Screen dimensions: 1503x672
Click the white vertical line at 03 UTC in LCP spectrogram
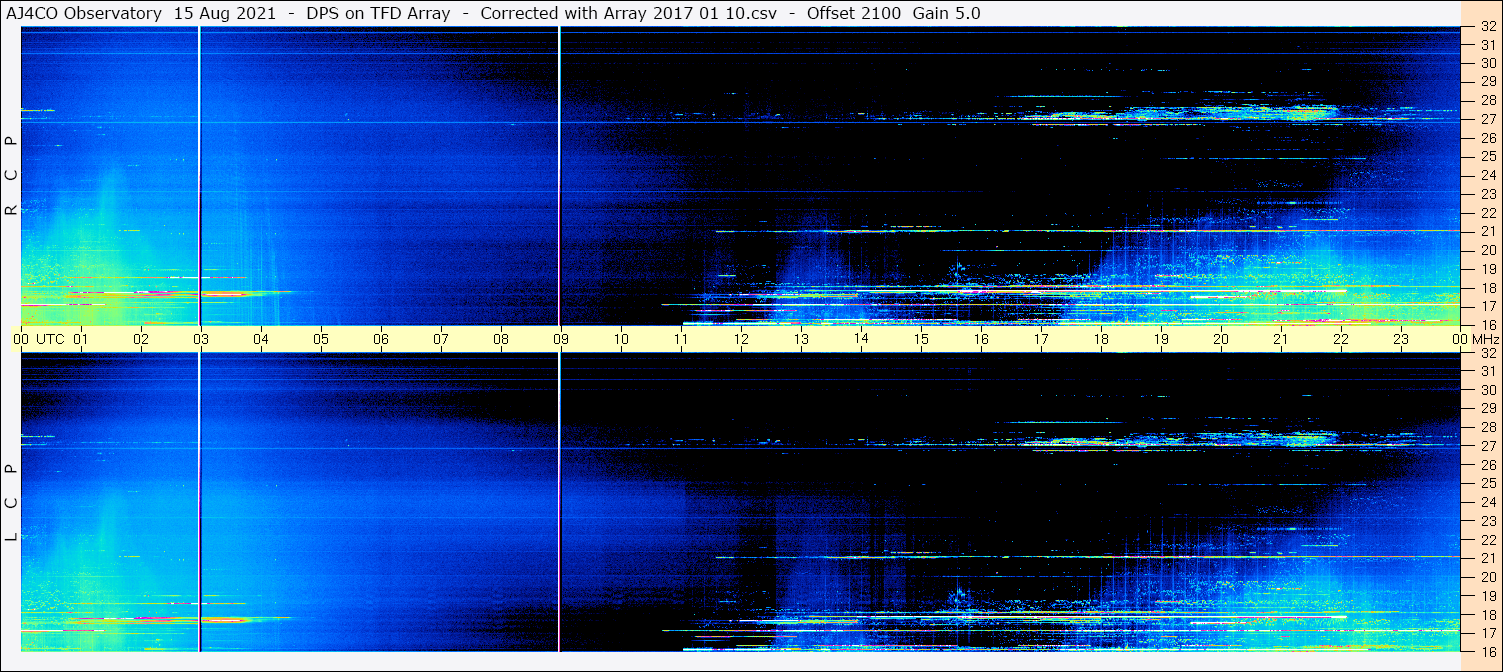coord(200,502)
